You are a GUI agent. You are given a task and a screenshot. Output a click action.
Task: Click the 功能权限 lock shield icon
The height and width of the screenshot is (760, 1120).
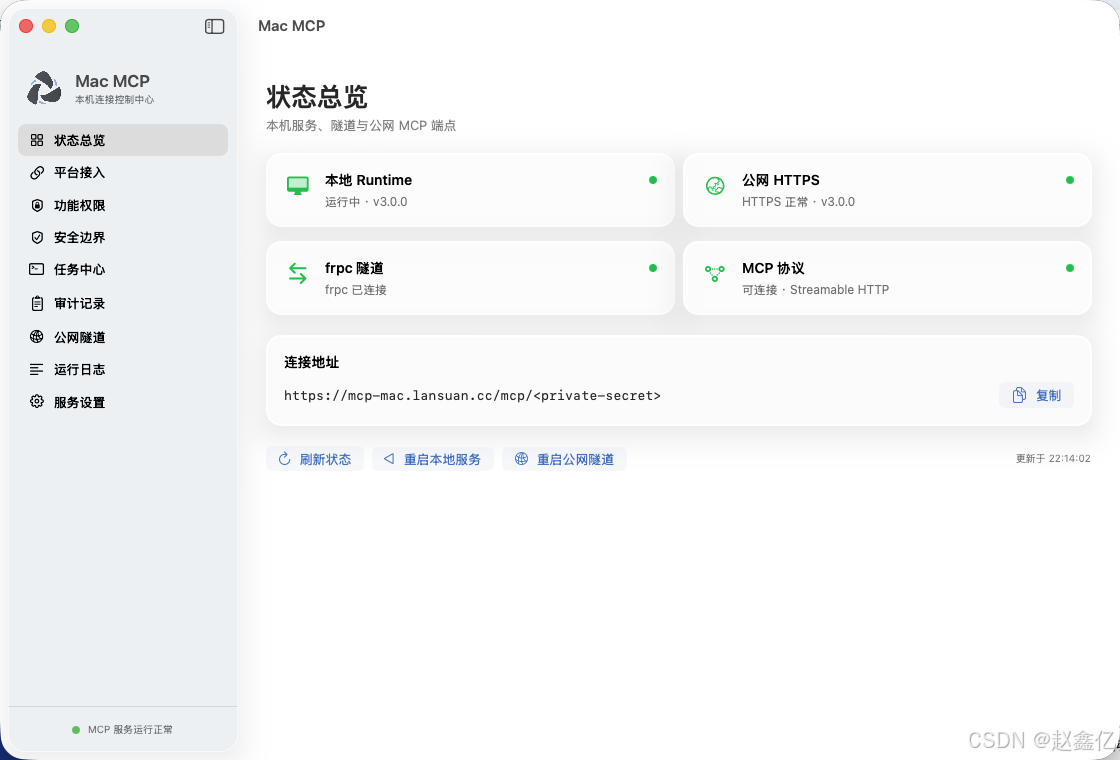tap(37, 205)
